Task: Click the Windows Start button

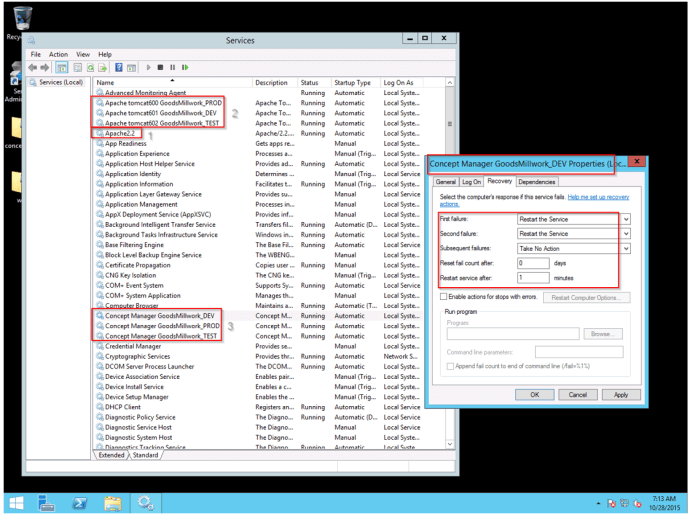Action: tap(16, 503)
